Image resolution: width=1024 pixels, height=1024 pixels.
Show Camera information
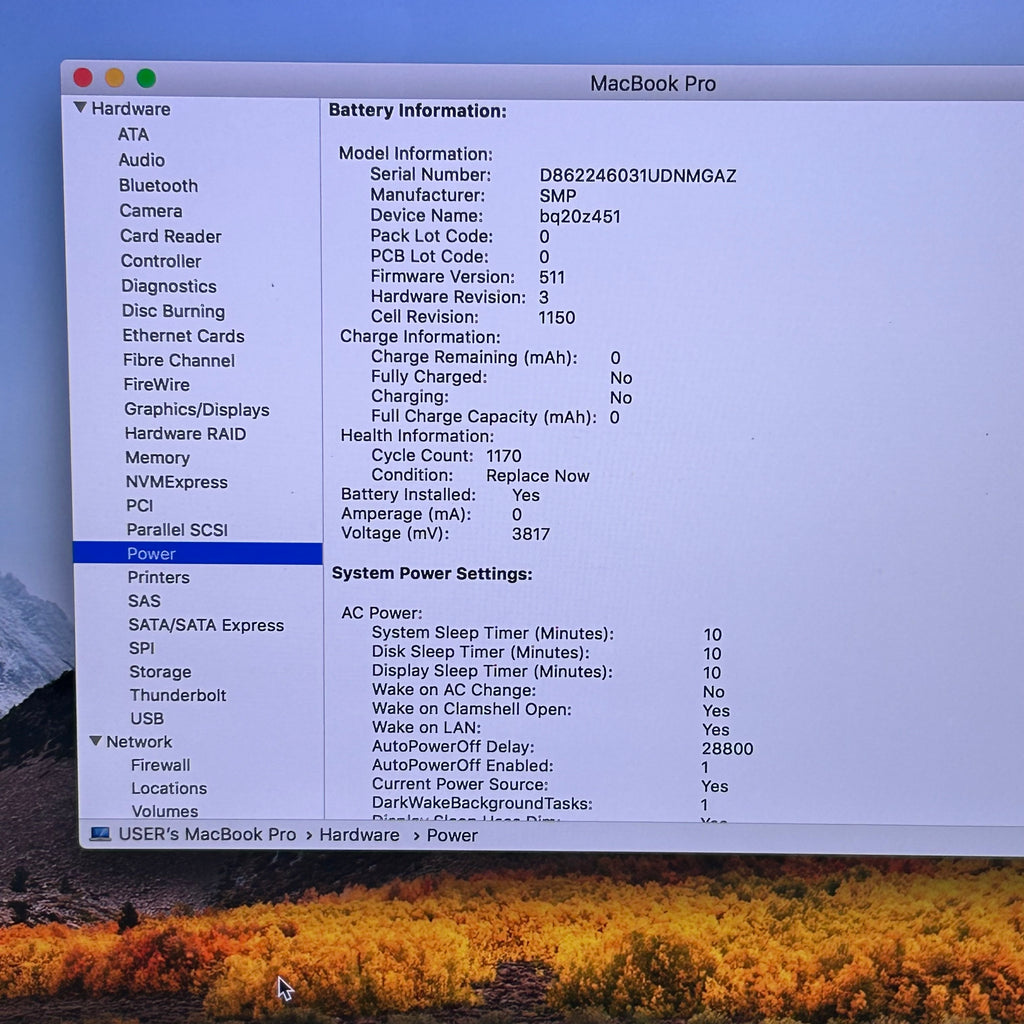[x=151, y=211]
